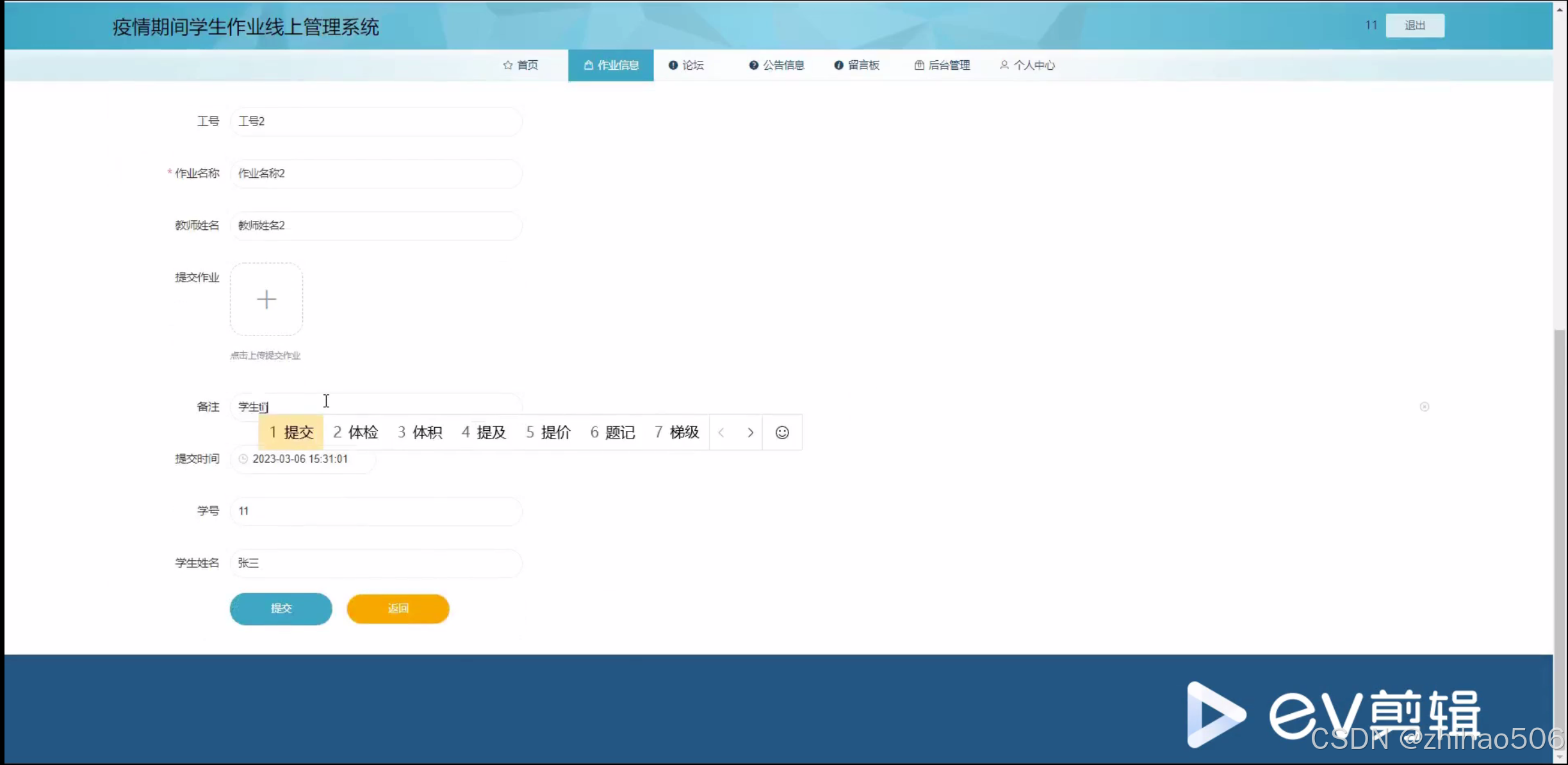Screen dimensions: 1568x765
Task: Pick IME candidate 4 提及
Action: tap(484, 433)
